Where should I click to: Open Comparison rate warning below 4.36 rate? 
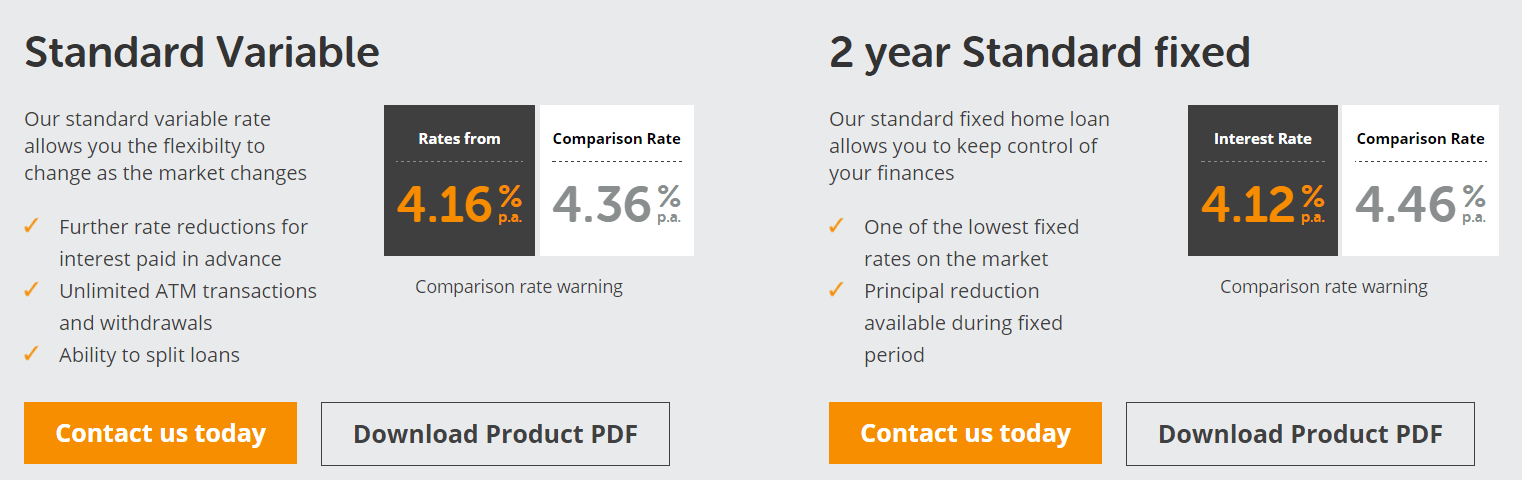519,287
